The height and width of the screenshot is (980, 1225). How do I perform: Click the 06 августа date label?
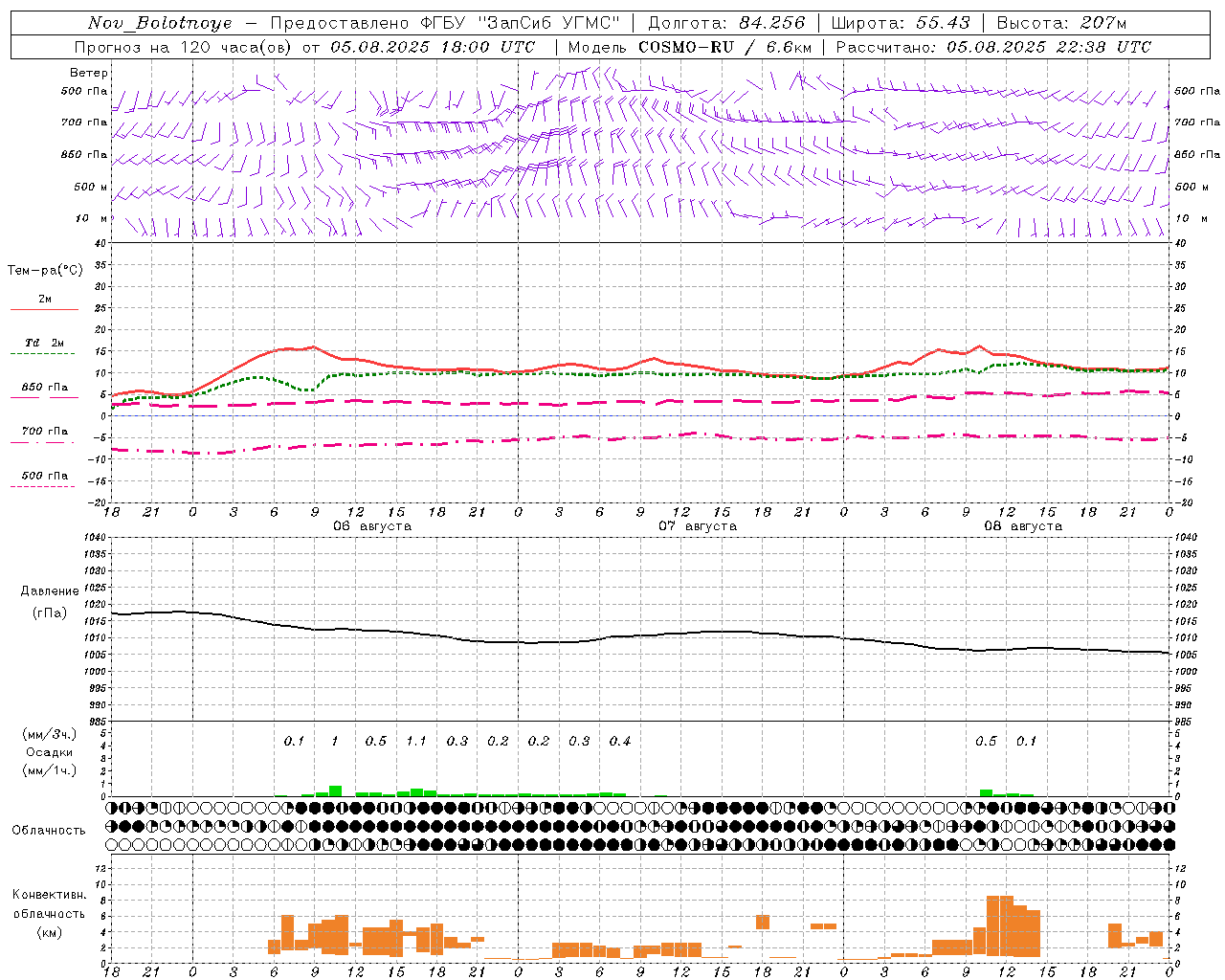click(x=372, y=526)
